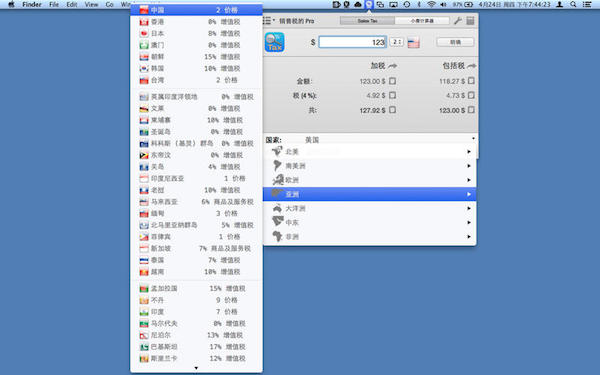This screenshot has height=375, width=600.
Task: Click the 文莱 flag icon
Action: point(144,109)
